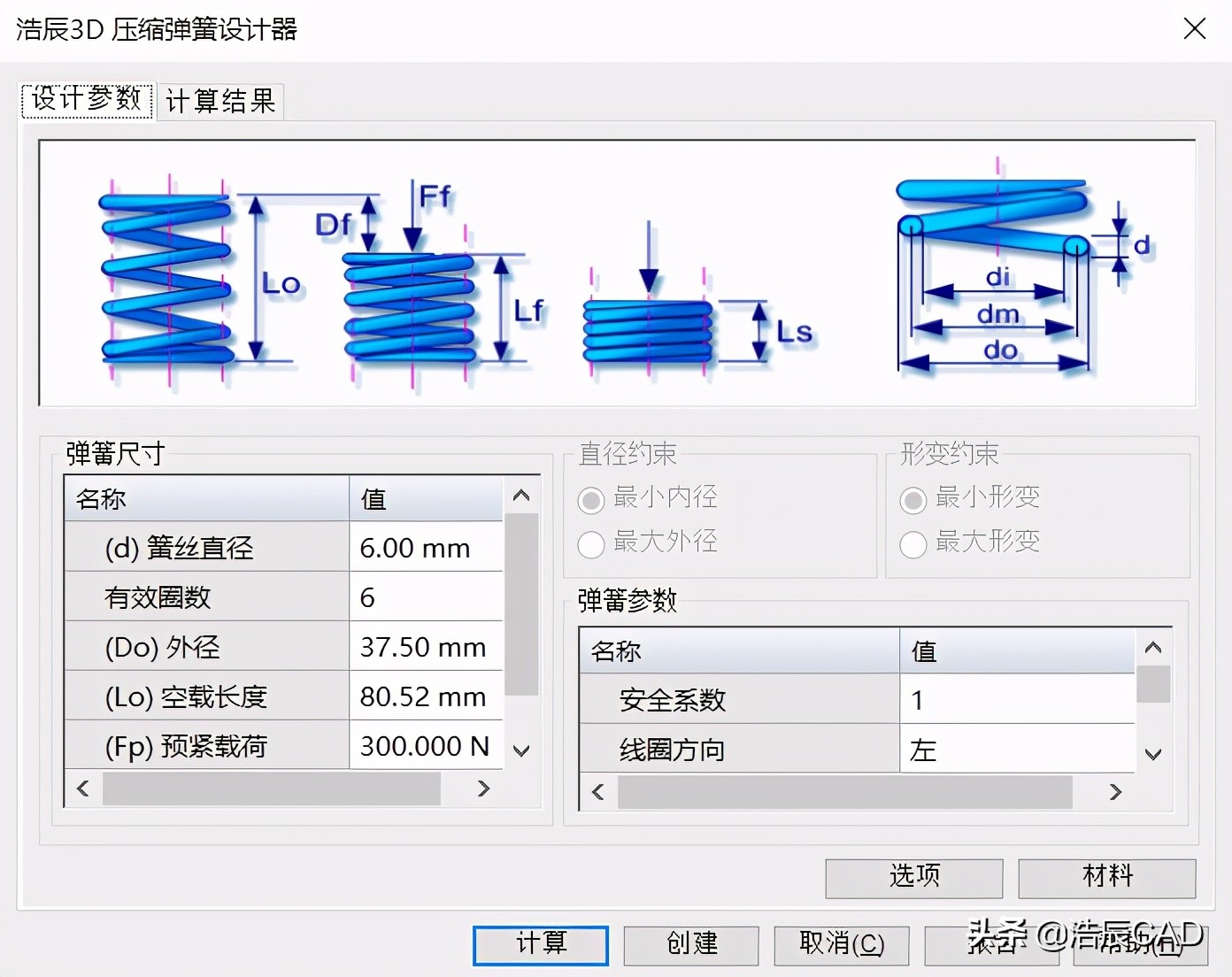Switch to the 计算结果 tab
1232x977 pixels.
point(219,100)
